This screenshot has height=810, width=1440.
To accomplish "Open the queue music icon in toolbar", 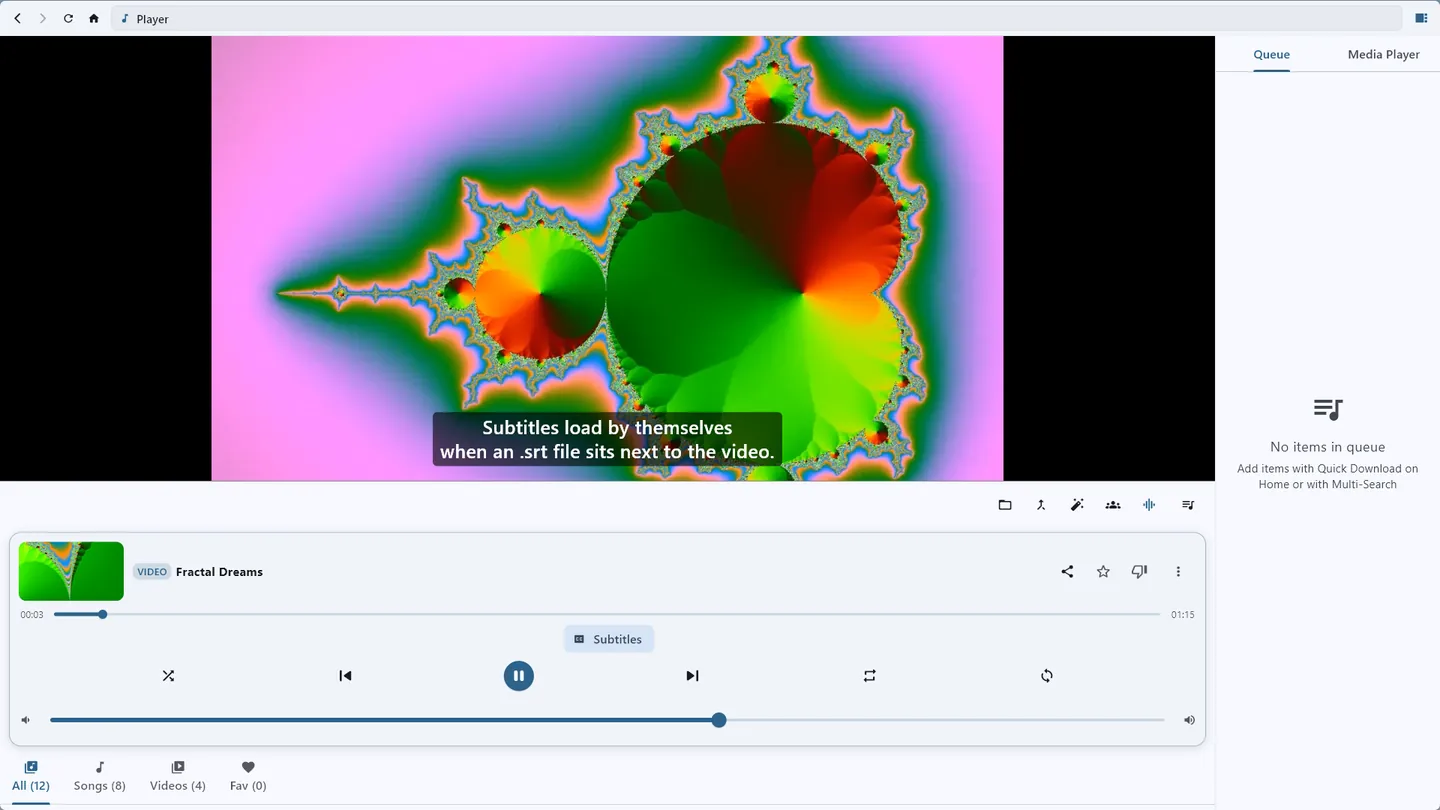I will 1188,505.
